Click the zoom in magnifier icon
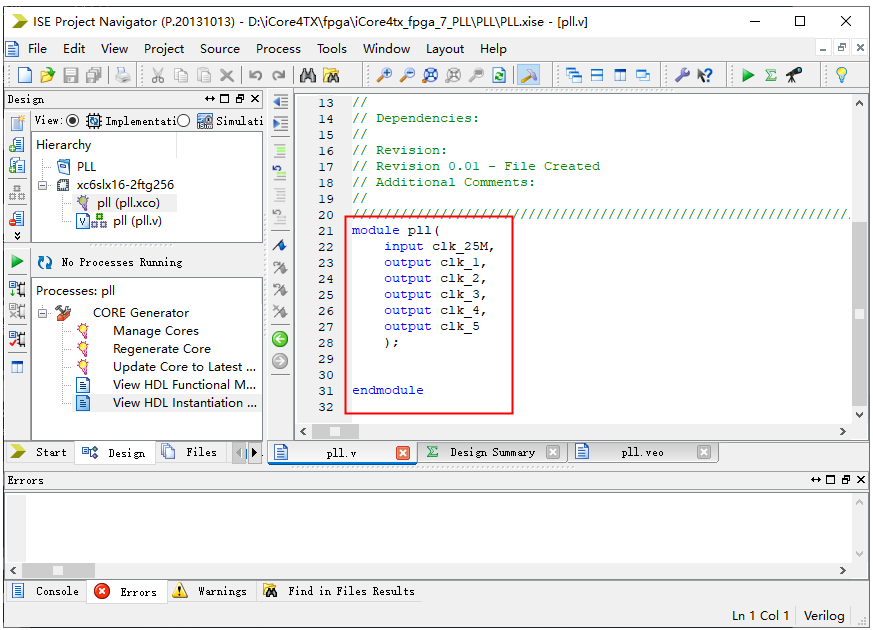Screen dimensions: 873x630 pyautogui.click(x=384, y=75)
